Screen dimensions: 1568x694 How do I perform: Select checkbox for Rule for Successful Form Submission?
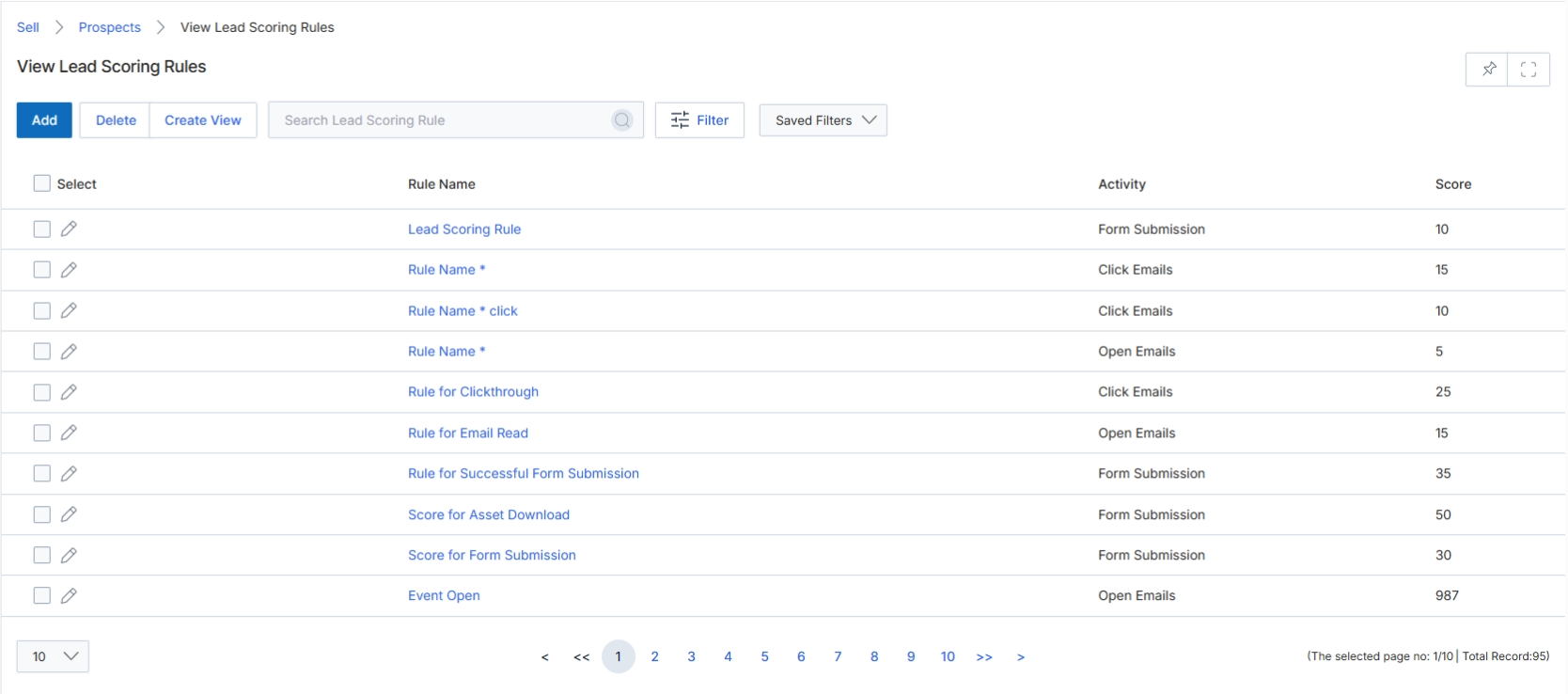click(x=41, y=473)
